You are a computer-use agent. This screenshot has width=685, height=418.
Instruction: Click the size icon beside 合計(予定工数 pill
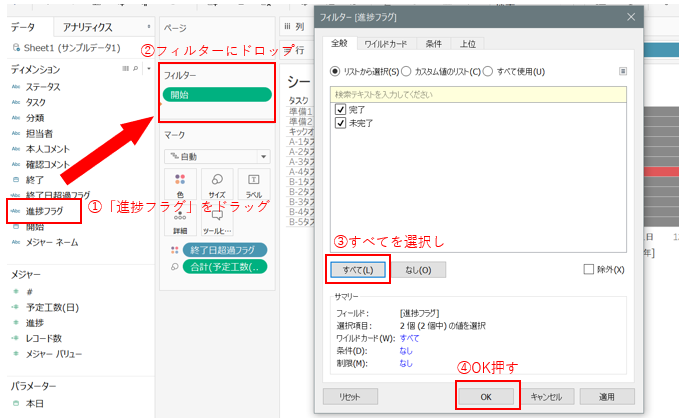click(x=175, y=266)
